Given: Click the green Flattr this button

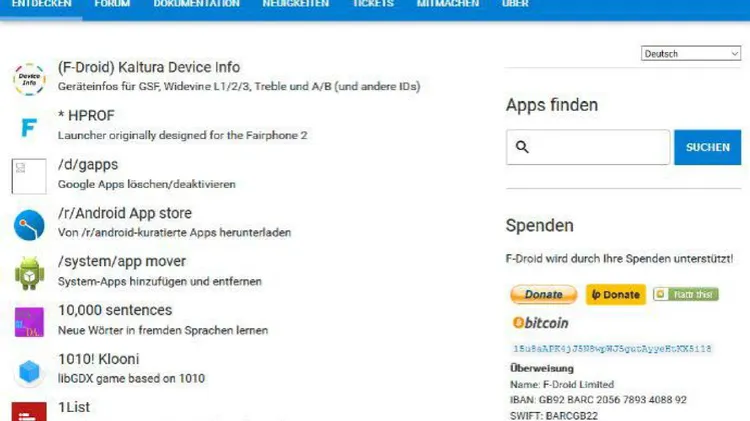Looking at the screenshot, I should pos(686,294).
